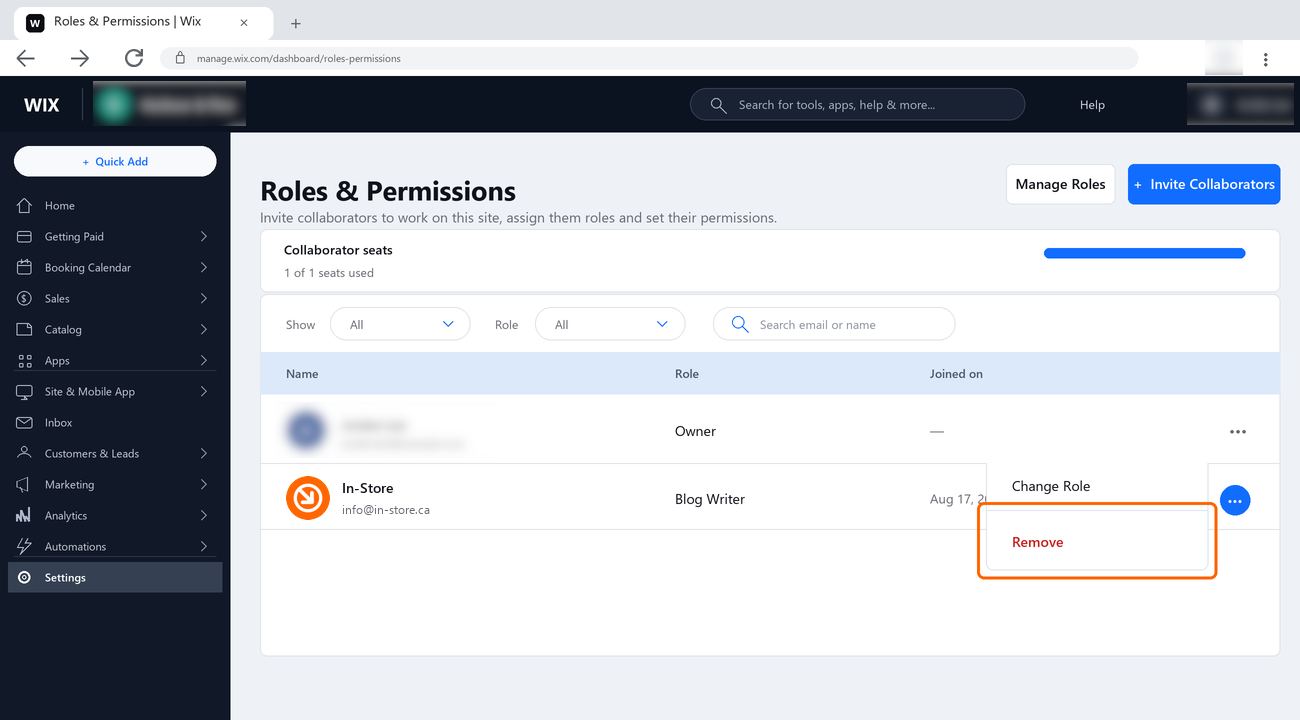The width and height of the screenshot is (1300, 720).
Task: Click the Quick Add button
Action: pyautogui.click(x=115, y=162)
